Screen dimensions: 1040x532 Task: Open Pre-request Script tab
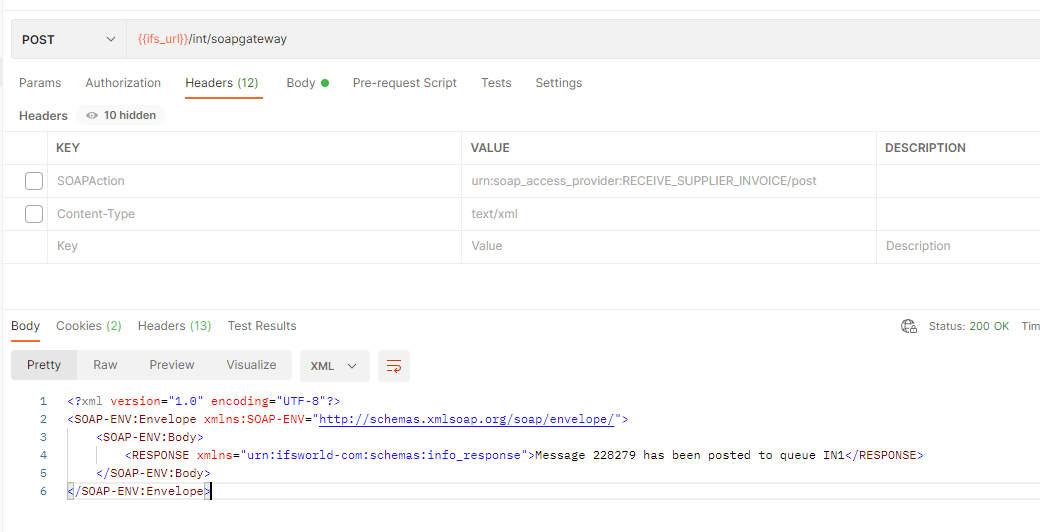pos(405,83)
